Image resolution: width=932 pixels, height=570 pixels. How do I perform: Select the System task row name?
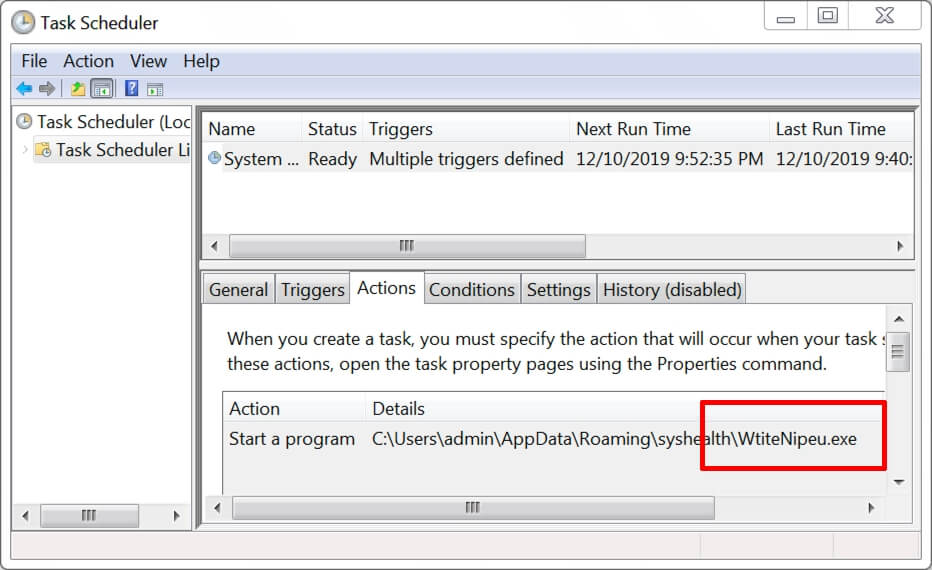click(261, 159)
